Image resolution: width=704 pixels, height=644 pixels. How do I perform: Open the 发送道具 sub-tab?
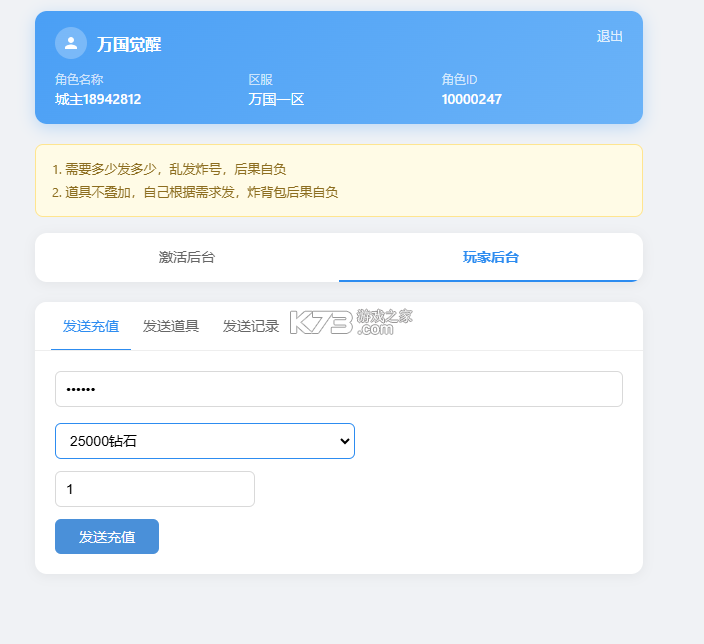pyautogui.click(x=171, y=326)
